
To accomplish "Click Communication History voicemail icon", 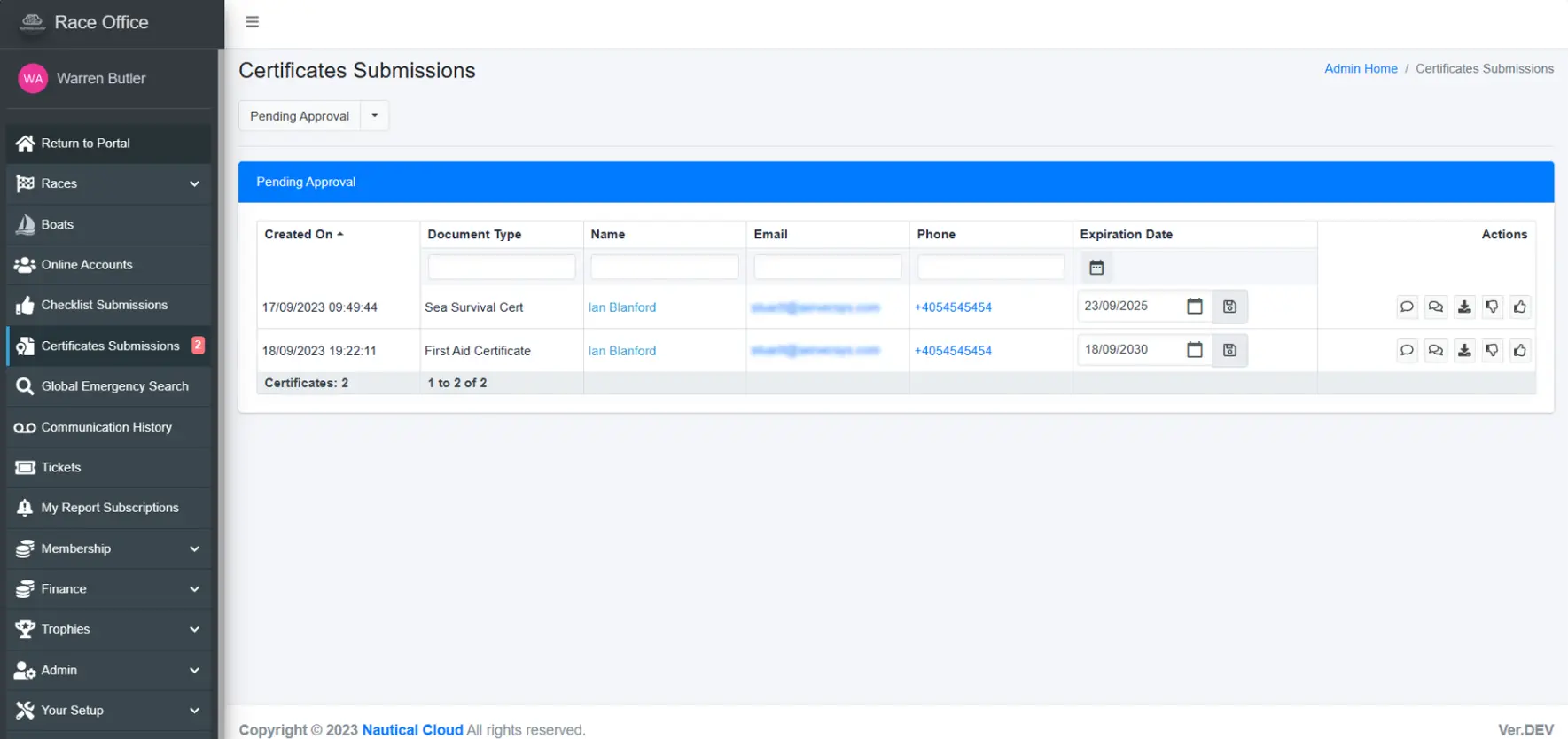I will click(x=25, y=427).
